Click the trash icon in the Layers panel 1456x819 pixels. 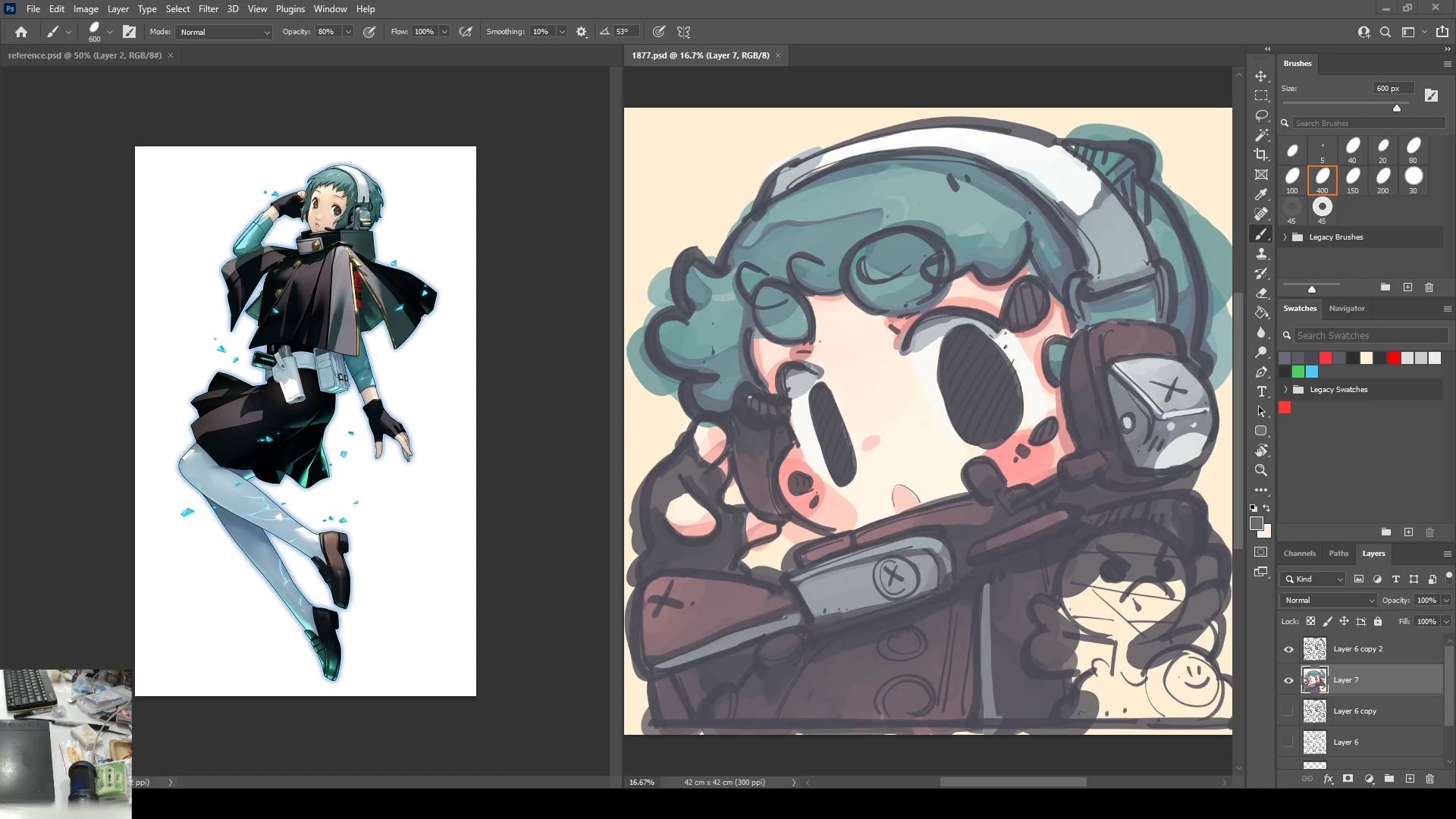click(x=1429, y=779)
